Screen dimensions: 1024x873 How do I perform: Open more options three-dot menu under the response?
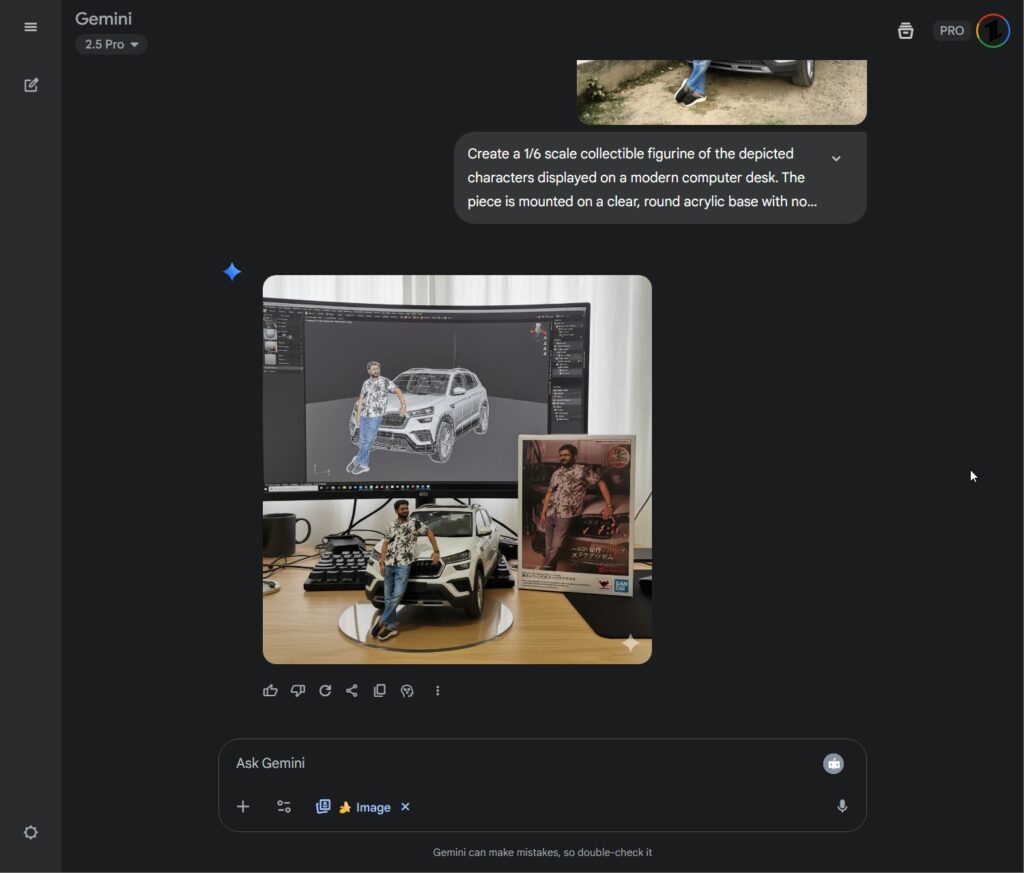click(437, 690)
